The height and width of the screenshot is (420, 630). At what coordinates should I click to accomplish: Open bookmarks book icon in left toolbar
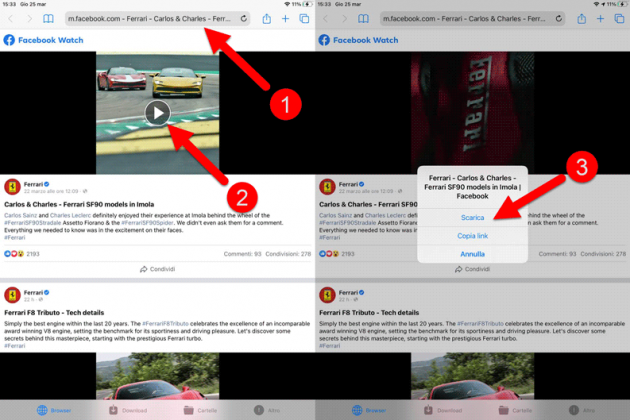pos(47,18)
